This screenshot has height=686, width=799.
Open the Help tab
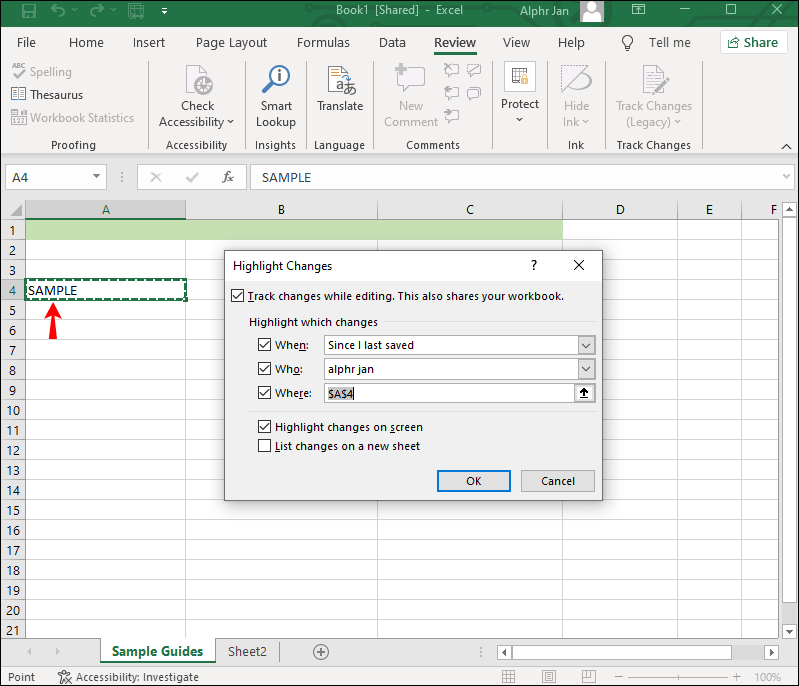(x=571, y=42)
